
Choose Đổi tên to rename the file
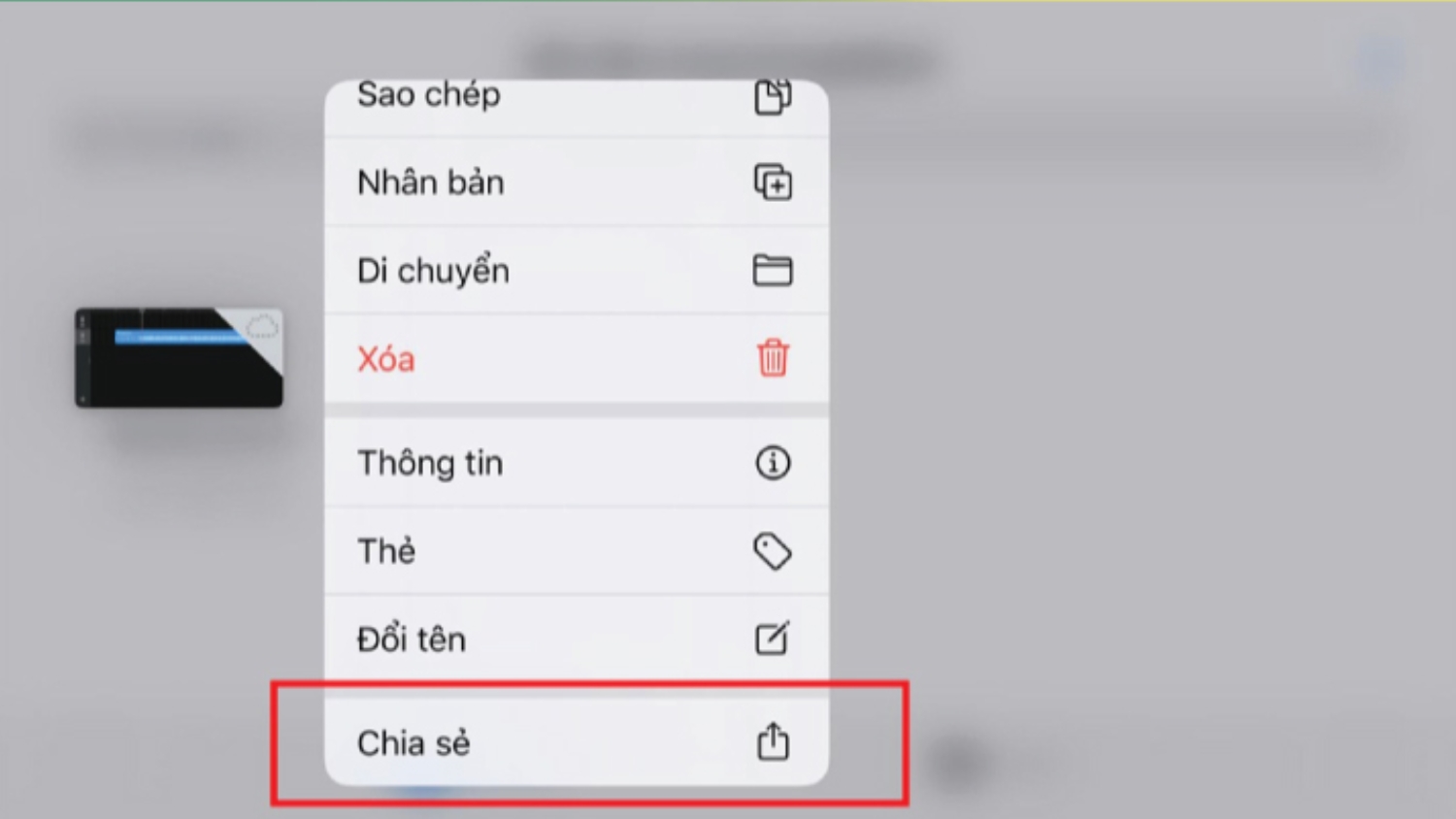[x=577, y=639]
